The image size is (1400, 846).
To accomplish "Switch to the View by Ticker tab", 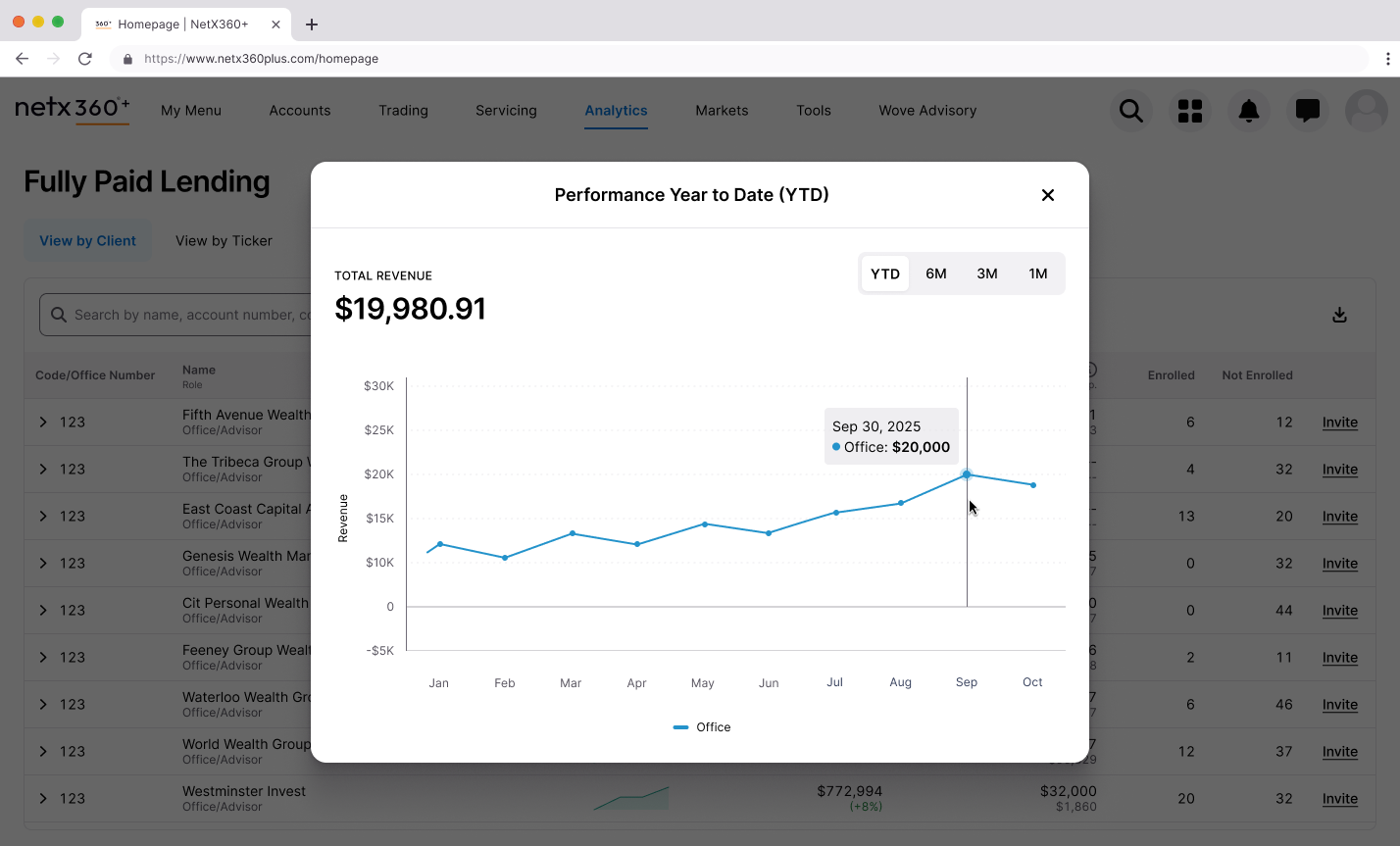I will click(224, 240).
